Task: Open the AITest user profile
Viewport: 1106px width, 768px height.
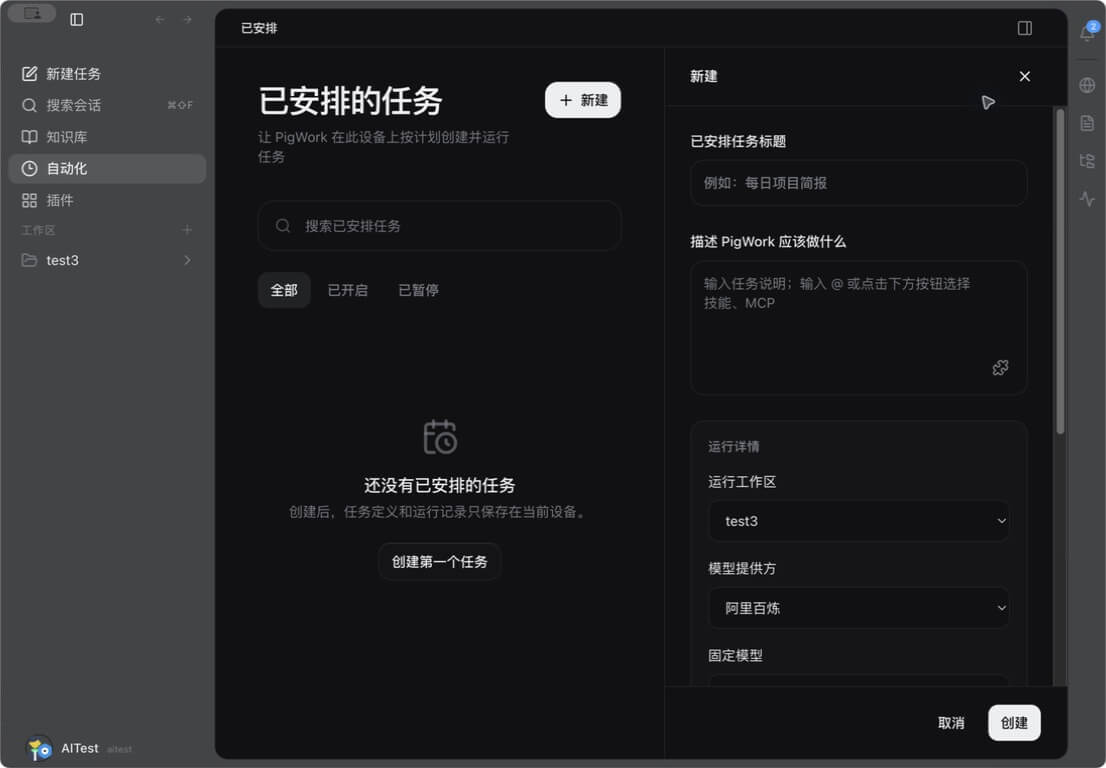Action: (78, 748)
